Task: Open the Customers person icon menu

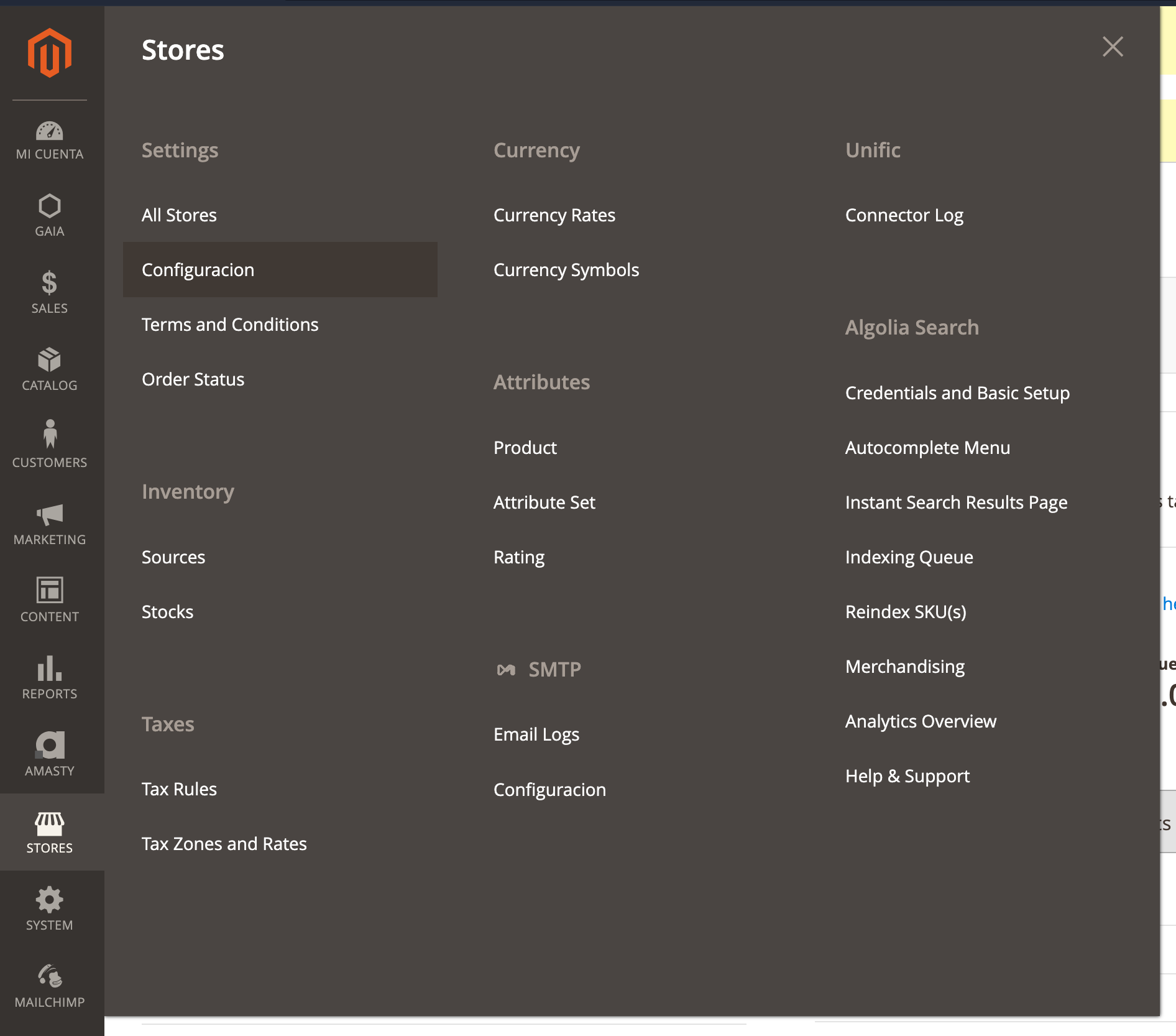Action: tap(50, 444)
